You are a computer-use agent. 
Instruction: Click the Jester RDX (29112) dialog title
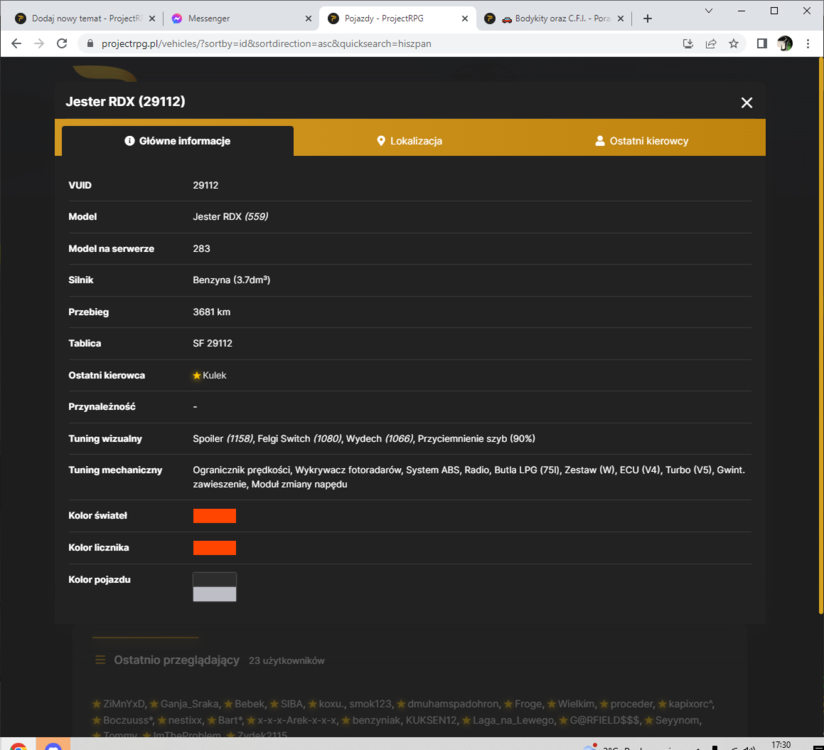125,101
